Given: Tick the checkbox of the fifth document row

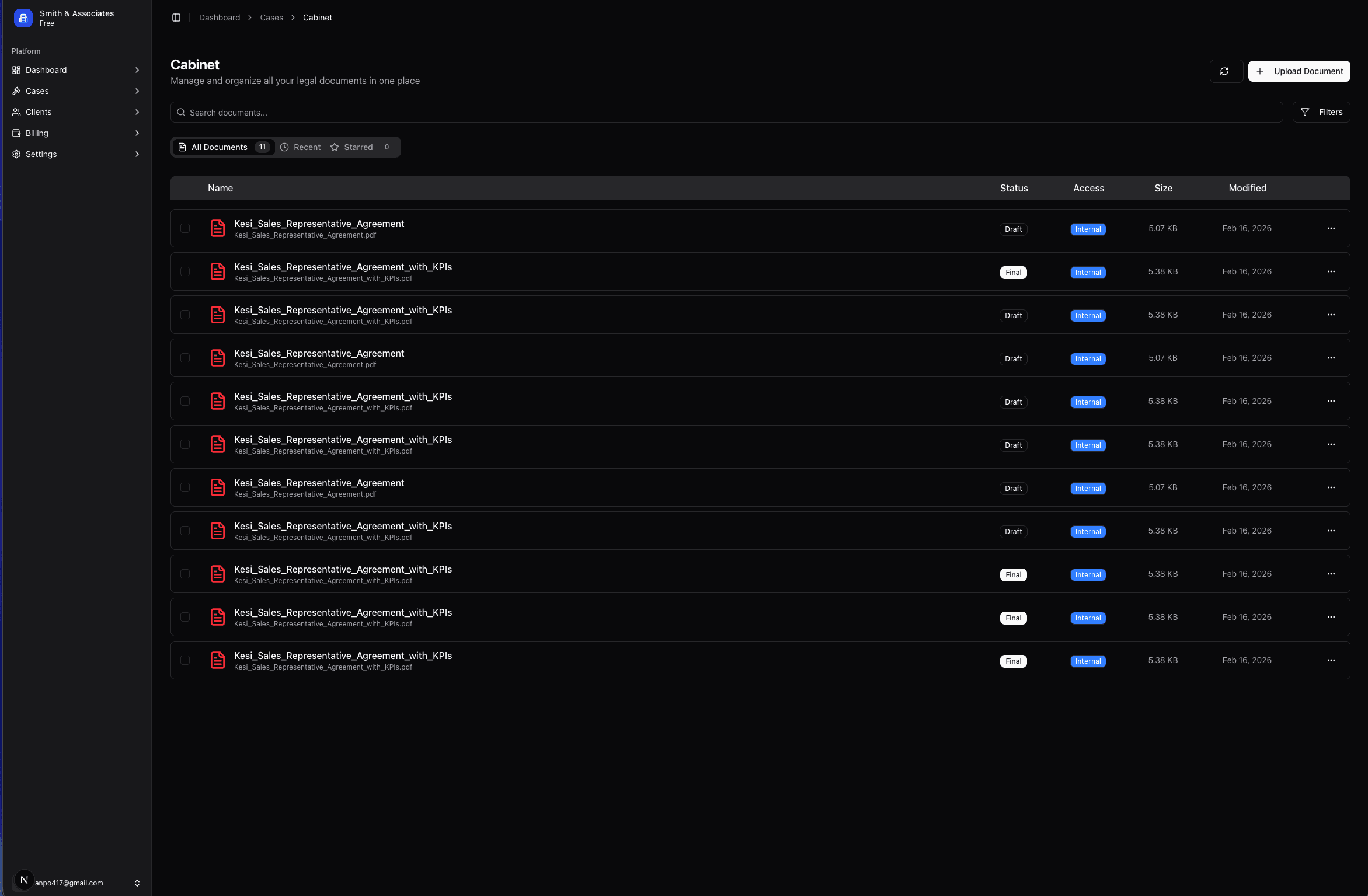Looking at the screenshot, I should 185,401.
